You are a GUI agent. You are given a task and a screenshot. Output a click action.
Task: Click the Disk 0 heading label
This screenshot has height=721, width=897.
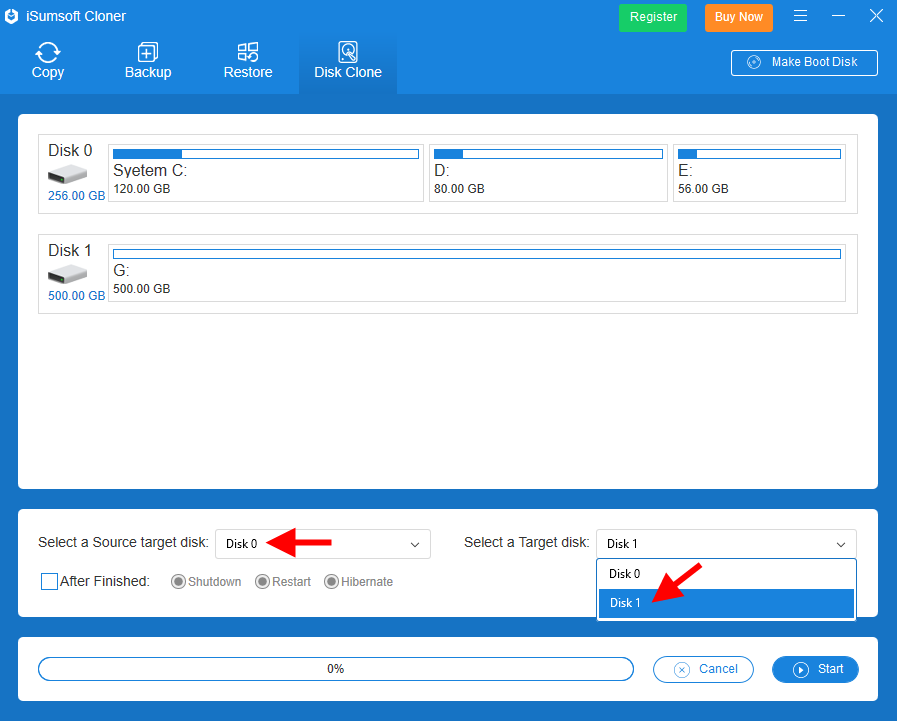(x=70, y=150)
